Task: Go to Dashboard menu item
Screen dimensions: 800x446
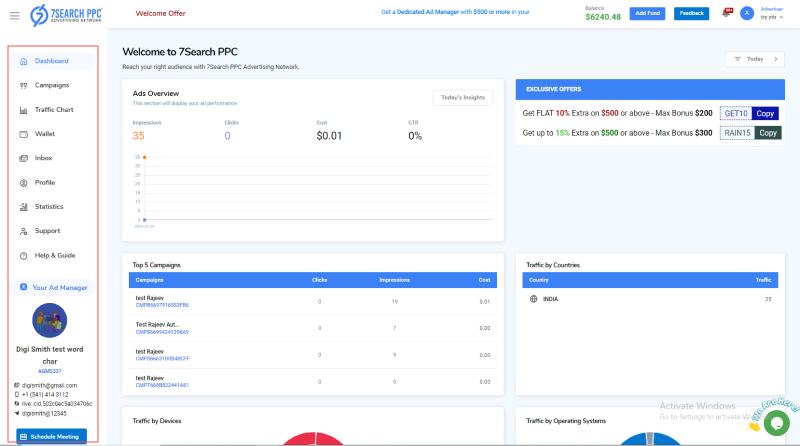Action: [x=52, y=61]
